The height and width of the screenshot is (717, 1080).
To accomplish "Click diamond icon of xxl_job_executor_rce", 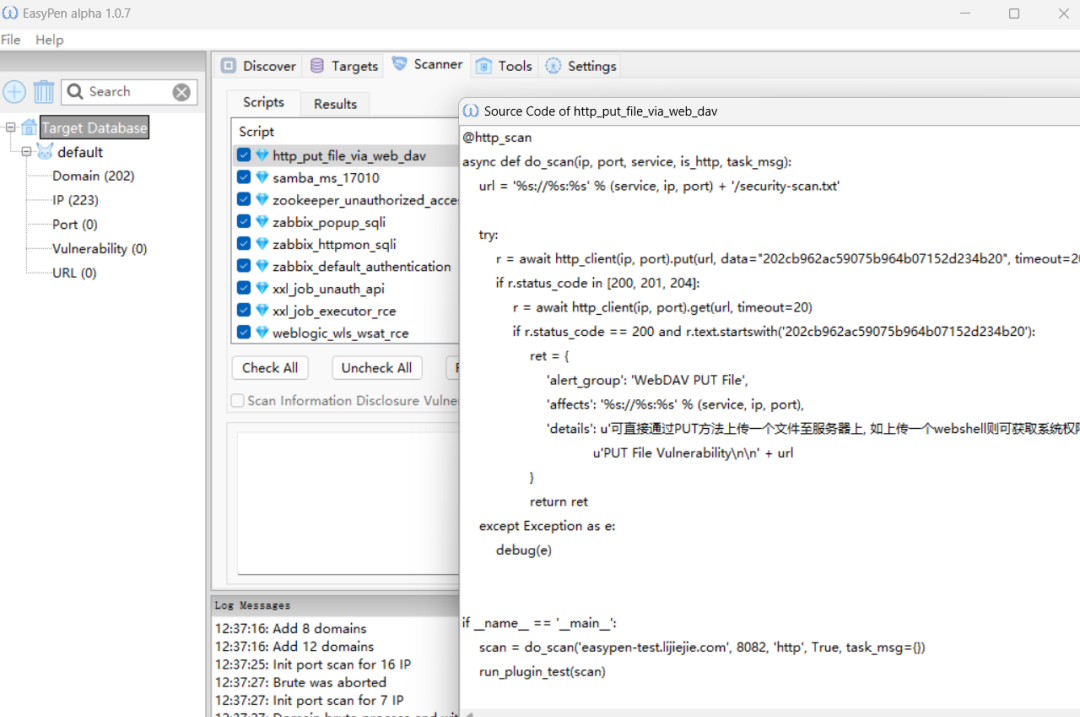I will pyautogui.click(x=262, y=311).
